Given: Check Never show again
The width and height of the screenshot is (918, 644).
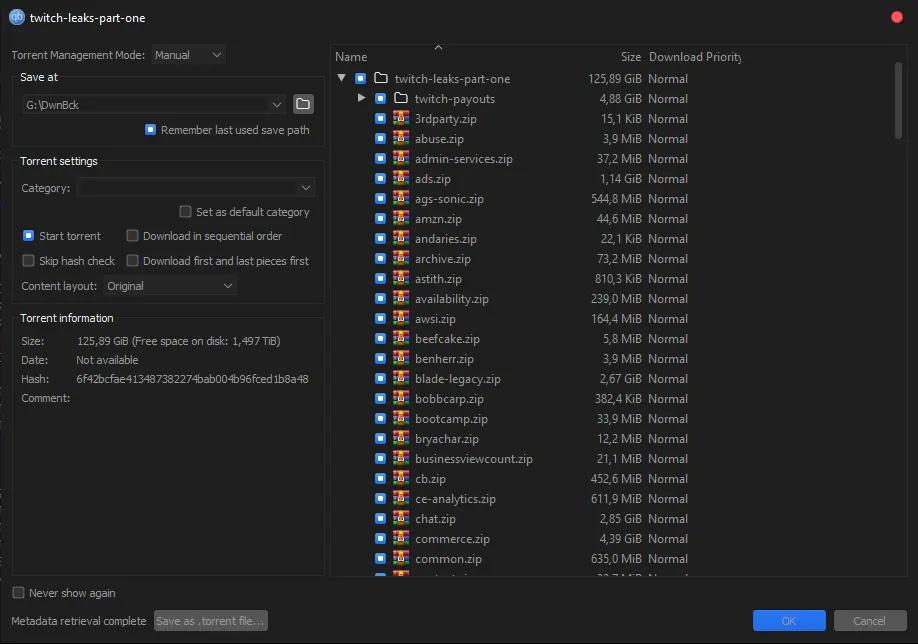Looking at the screenshot, I should pyautogui.click(x=18, y=592).
